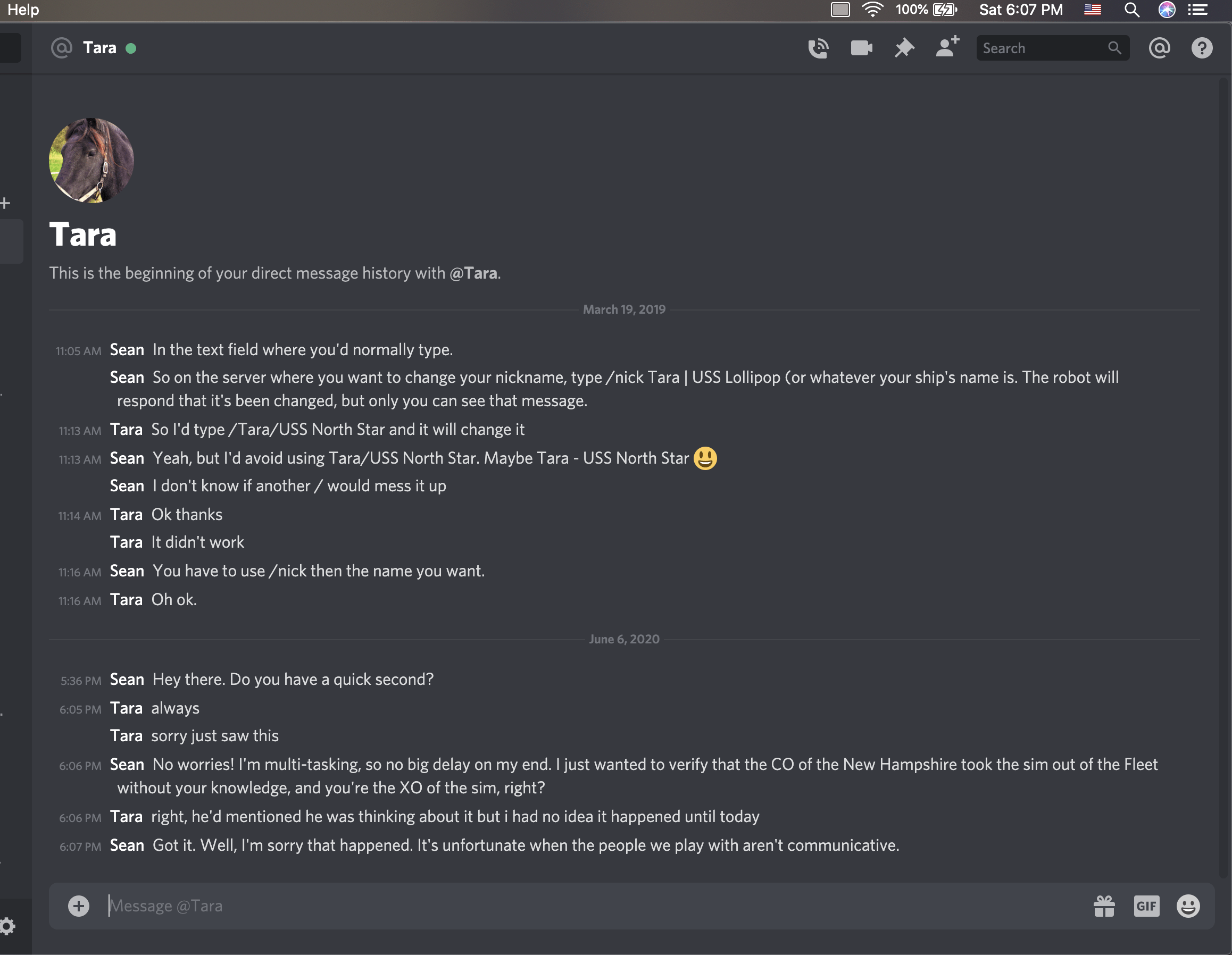The image size is (1232, 955).
Task: Click Tara's horse profile picture
Action: click(x=91, y=161)
